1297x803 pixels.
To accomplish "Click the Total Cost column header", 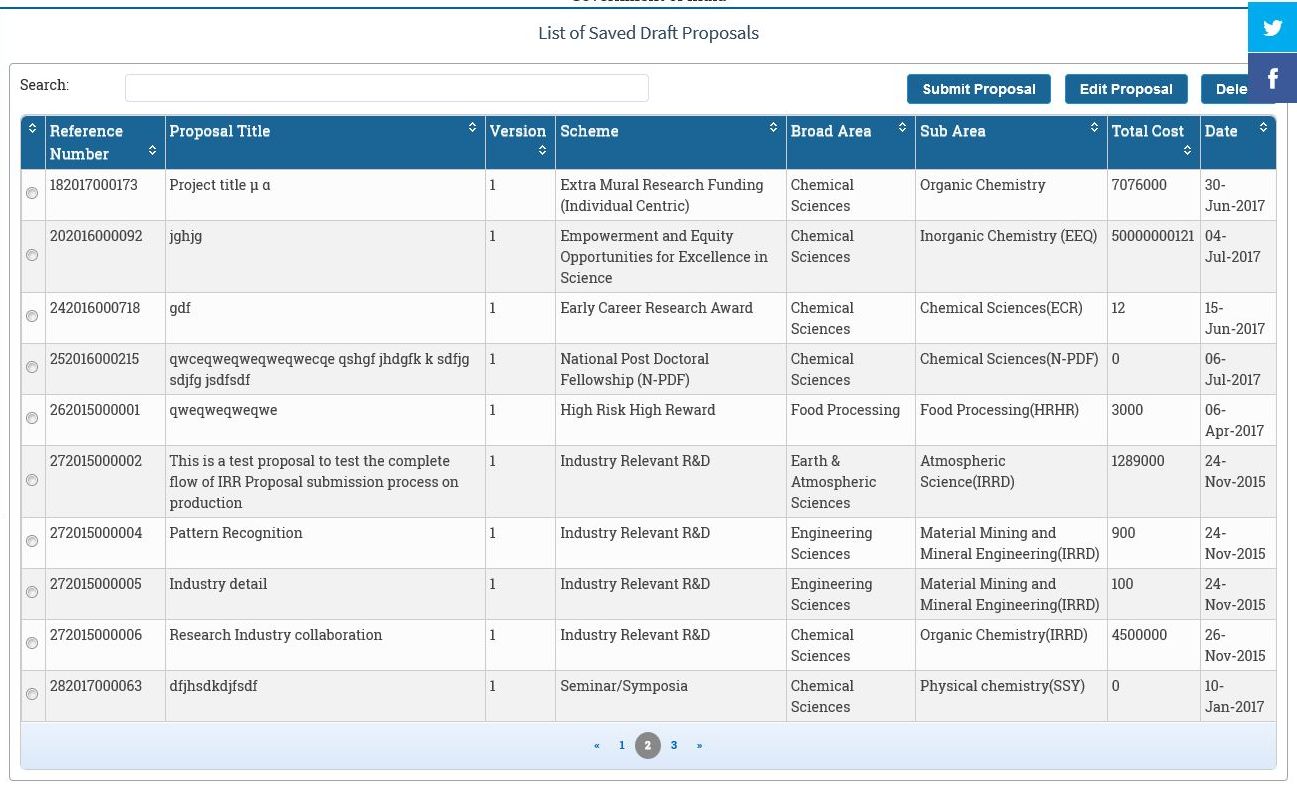I will pos(1154,142).
